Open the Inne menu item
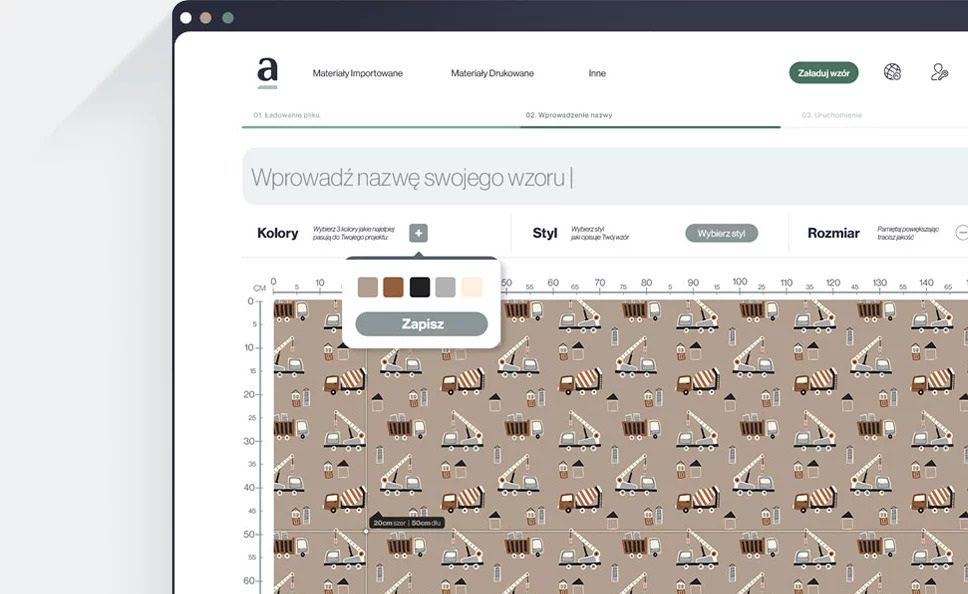The height and width of the screenshot is (594, 968). [x=597, y=73]
